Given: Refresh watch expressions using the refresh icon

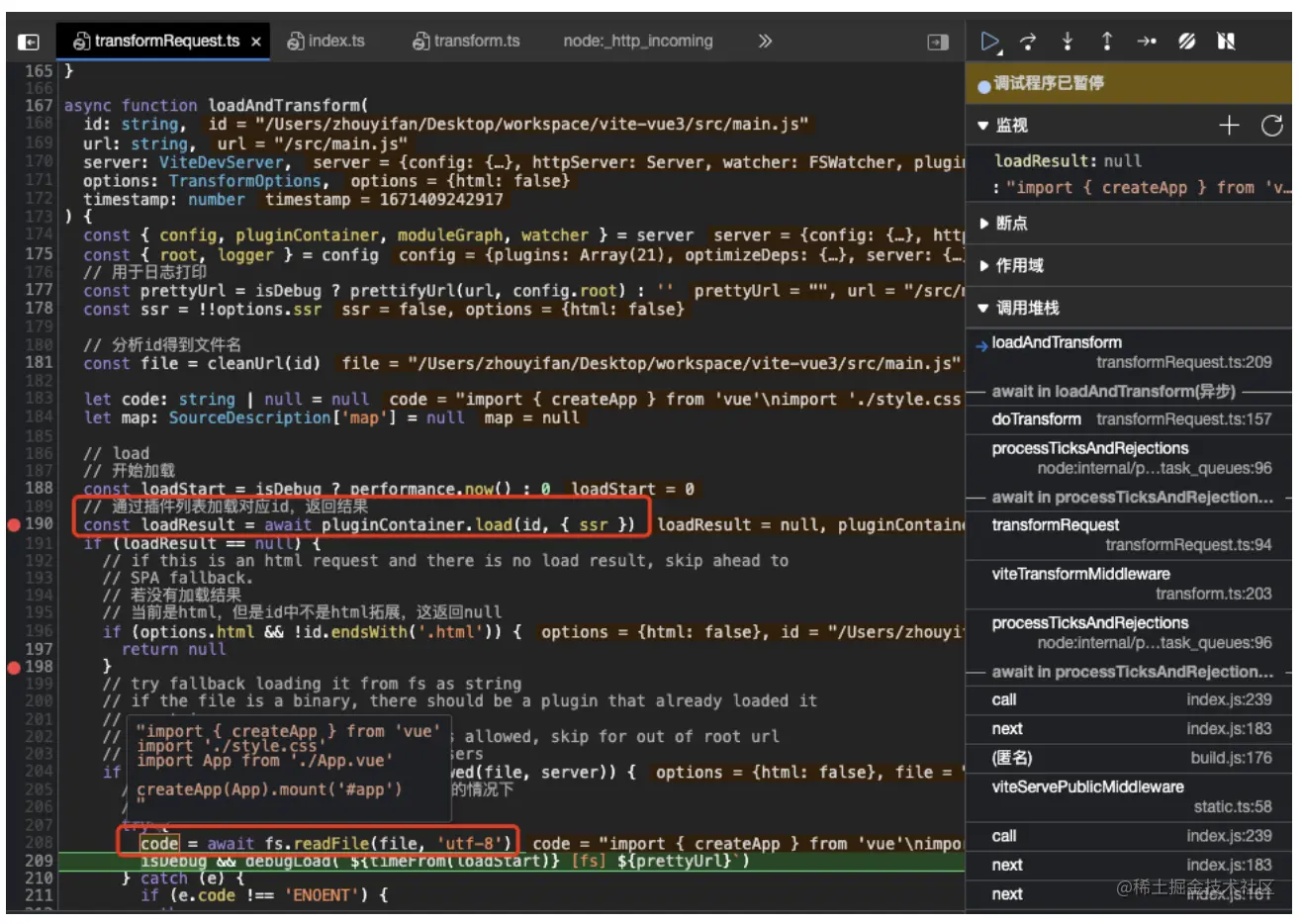Looking at the screenshot, I should [x=1272, y=126].
